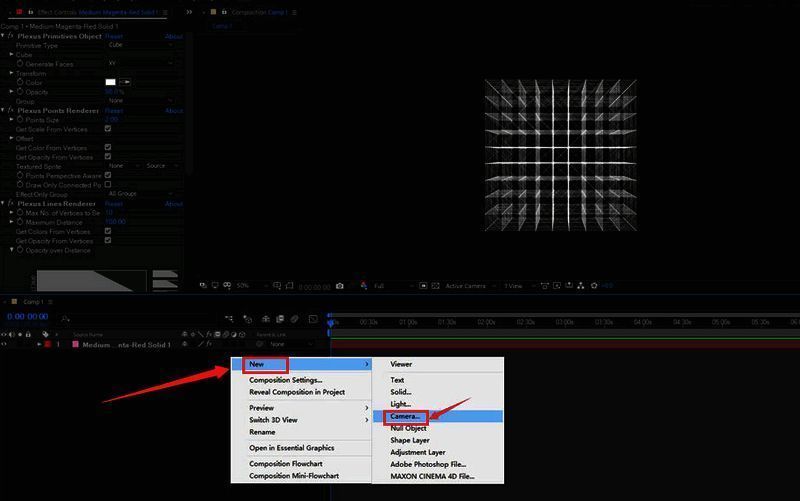Screen dimensions: 800x501
Task: Open the Graph Editor icon in timeline
Action: click(312, 319)
